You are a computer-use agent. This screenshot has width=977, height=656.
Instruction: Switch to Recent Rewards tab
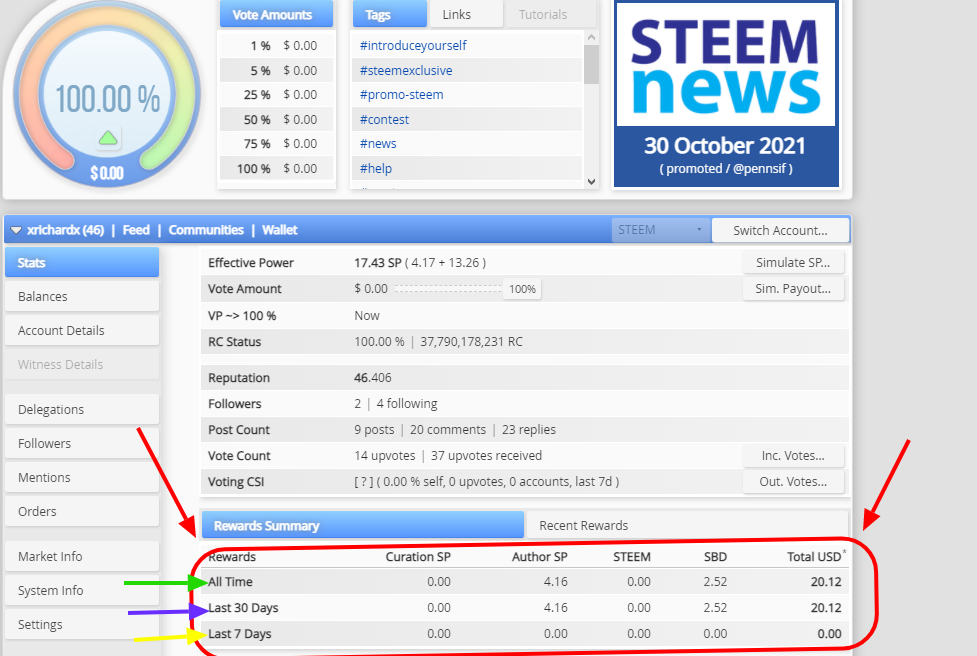coord(687,525)
